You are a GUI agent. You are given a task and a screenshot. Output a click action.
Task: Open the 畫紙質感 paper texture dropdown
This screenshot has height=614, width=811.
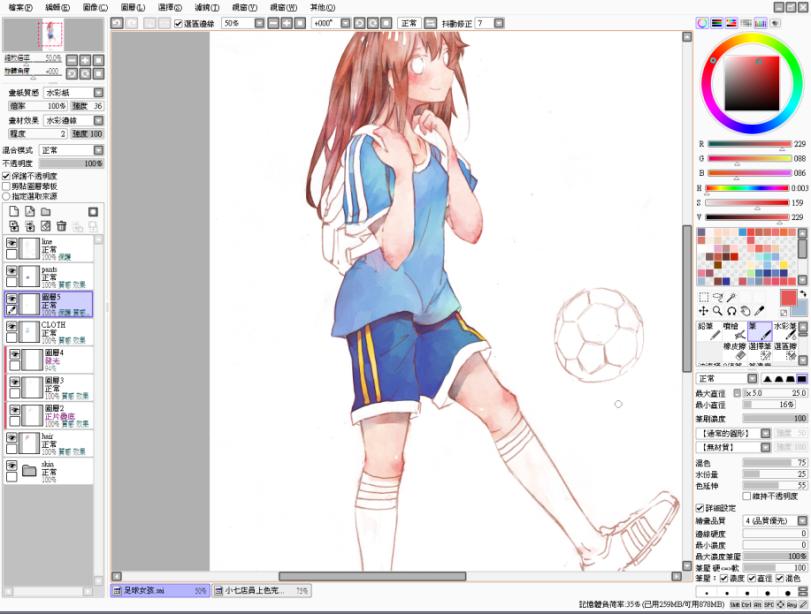click(98, 93)
